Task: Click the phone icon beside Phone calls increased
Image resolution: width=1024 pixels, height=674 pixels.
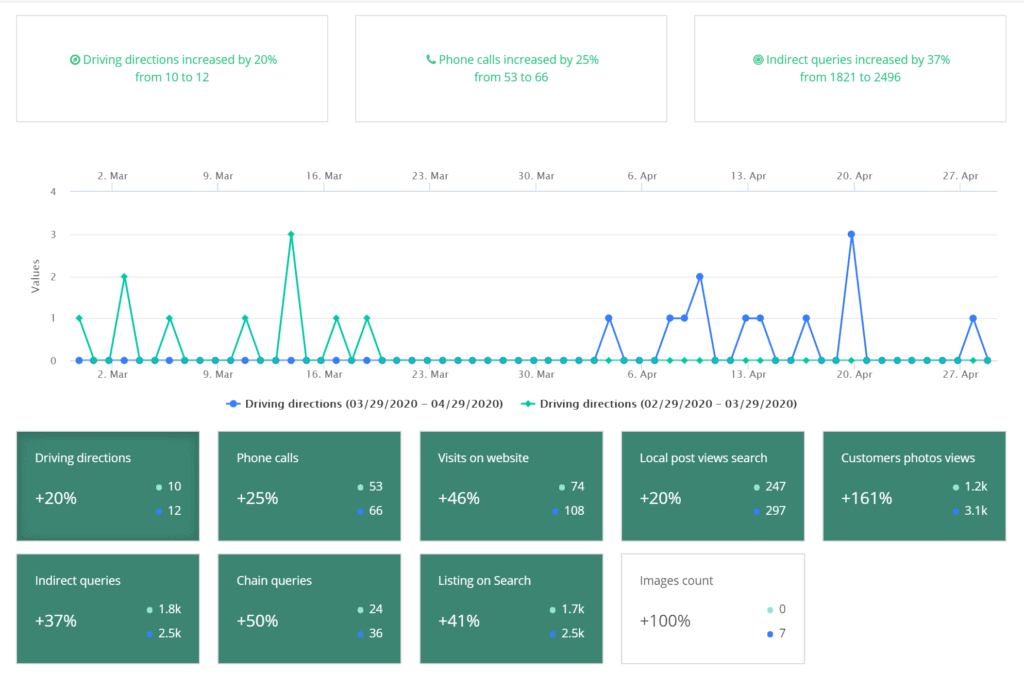Action: click(x=430, y=59)
